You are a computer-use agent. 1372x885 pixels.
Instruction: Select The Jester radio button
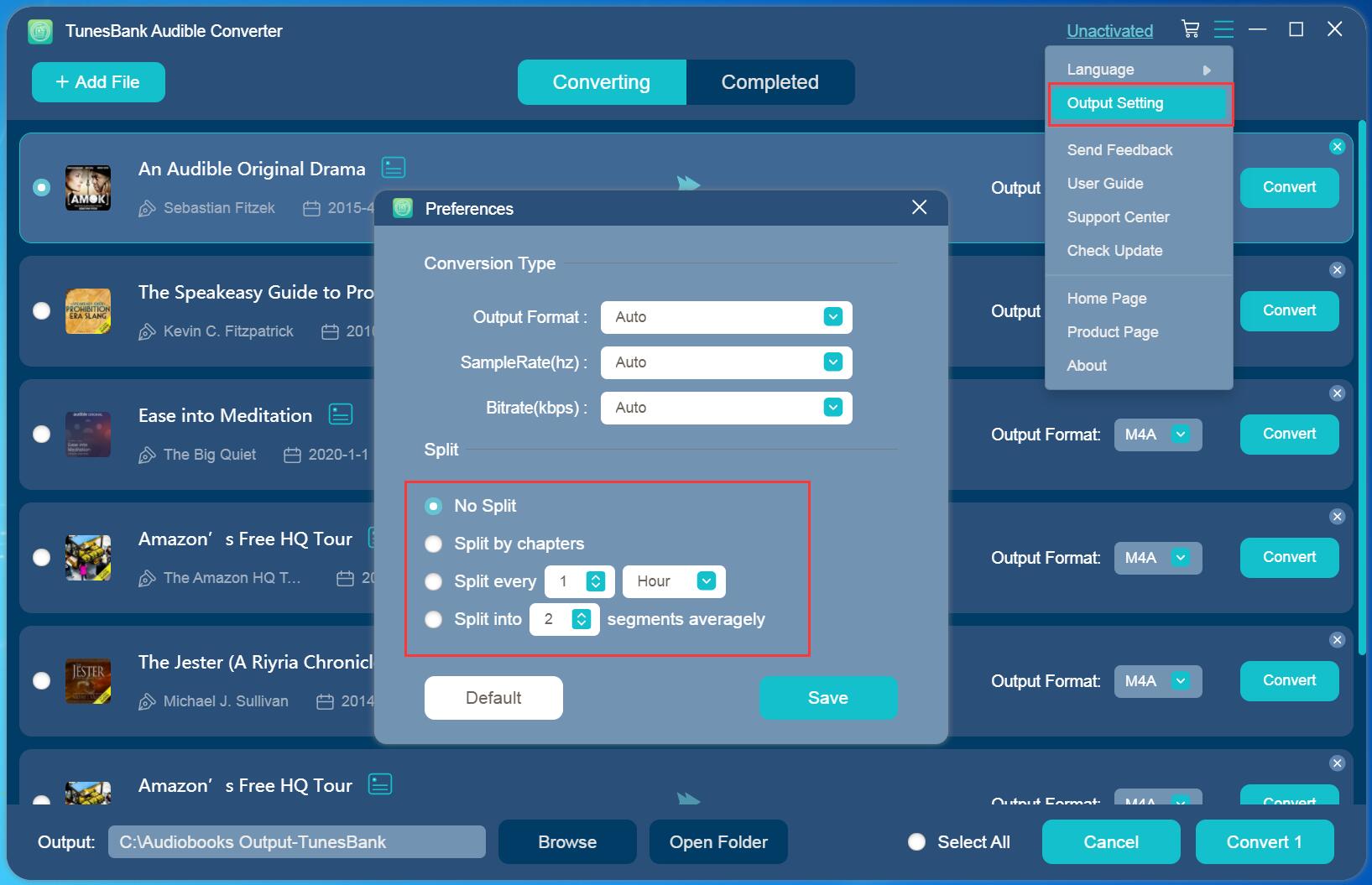41,681
